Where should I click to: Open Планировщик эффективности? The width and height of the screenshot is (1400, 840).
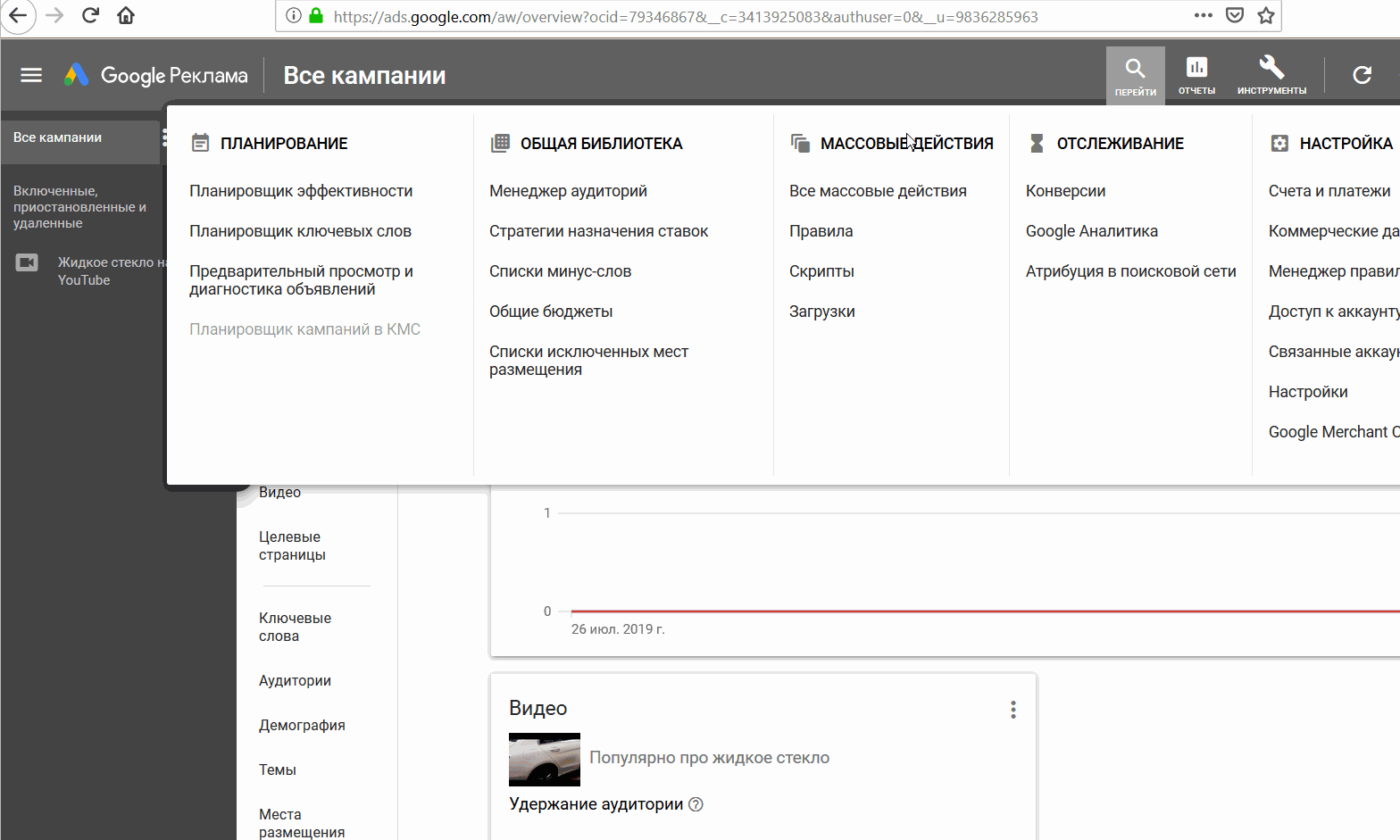[301, 191]
